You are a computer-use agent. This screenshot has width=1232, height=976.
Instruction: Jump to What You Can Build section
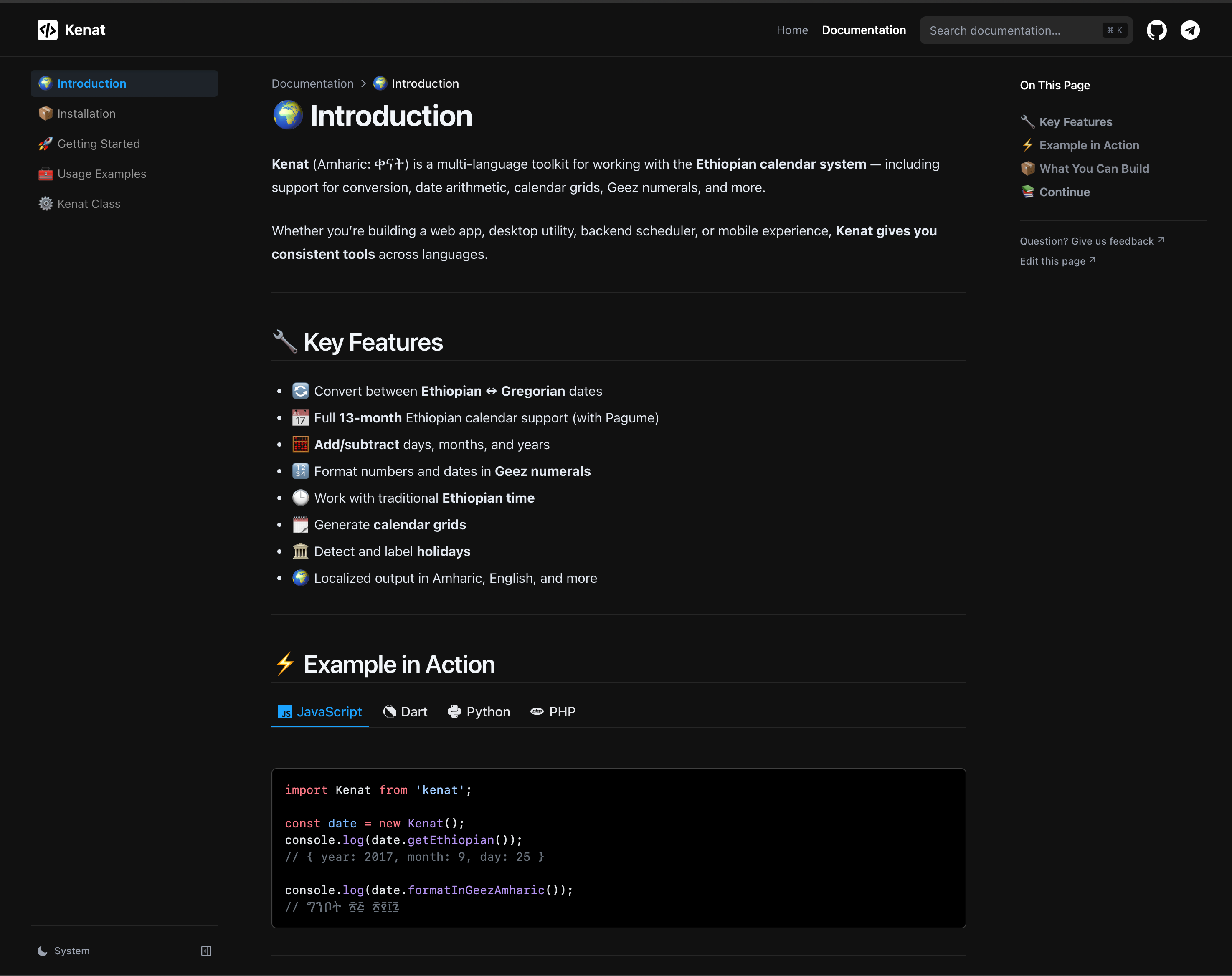(1093, 169)
